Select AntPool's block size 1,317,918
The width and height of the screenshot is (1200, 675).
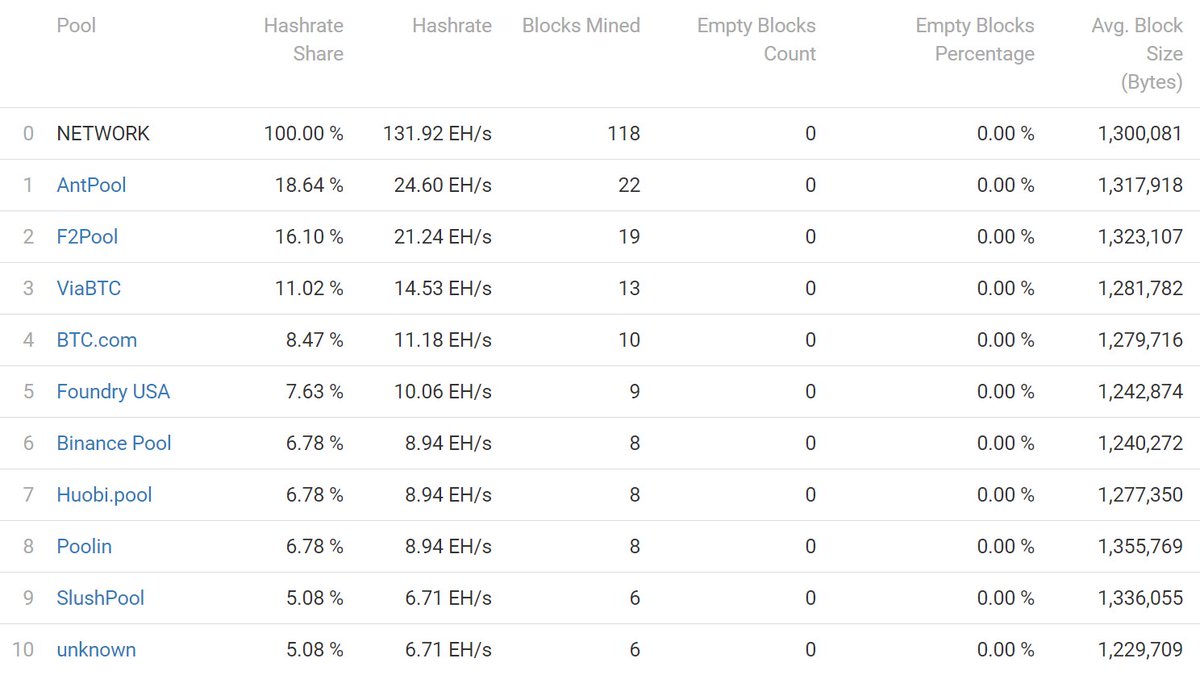[1140, 185]
